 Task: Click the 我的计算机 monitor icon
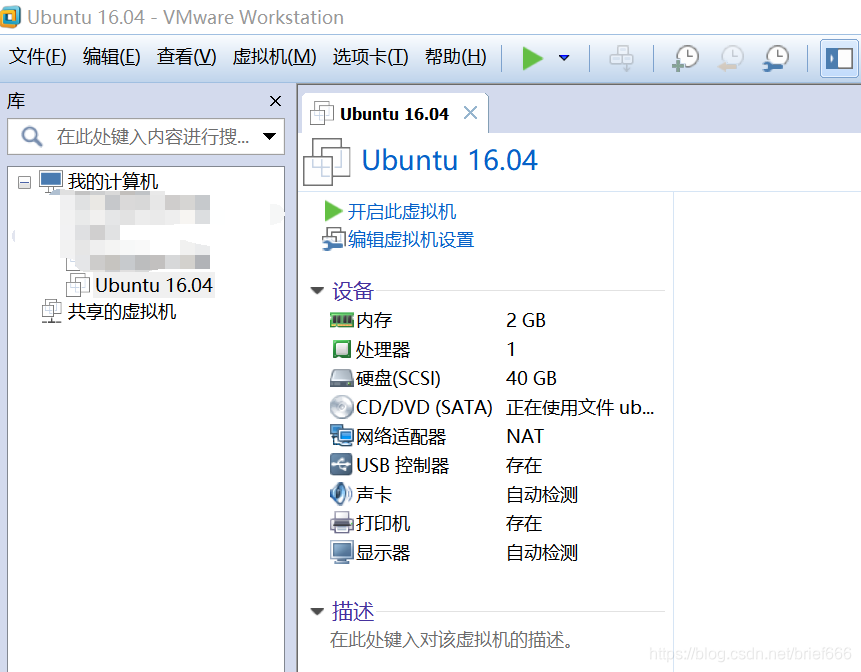51,182
